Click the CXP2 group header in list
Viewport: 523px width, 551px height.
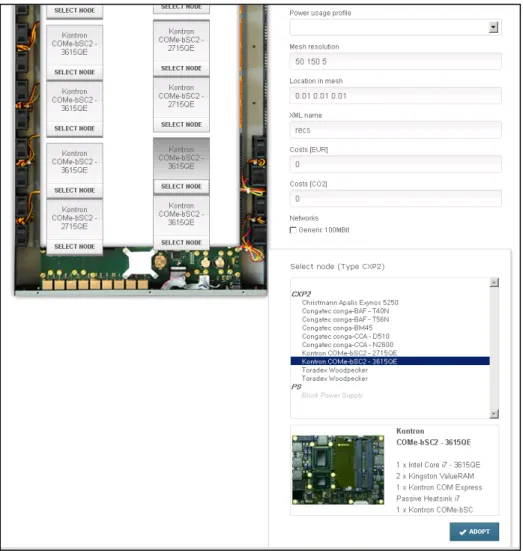pos(301,294)
